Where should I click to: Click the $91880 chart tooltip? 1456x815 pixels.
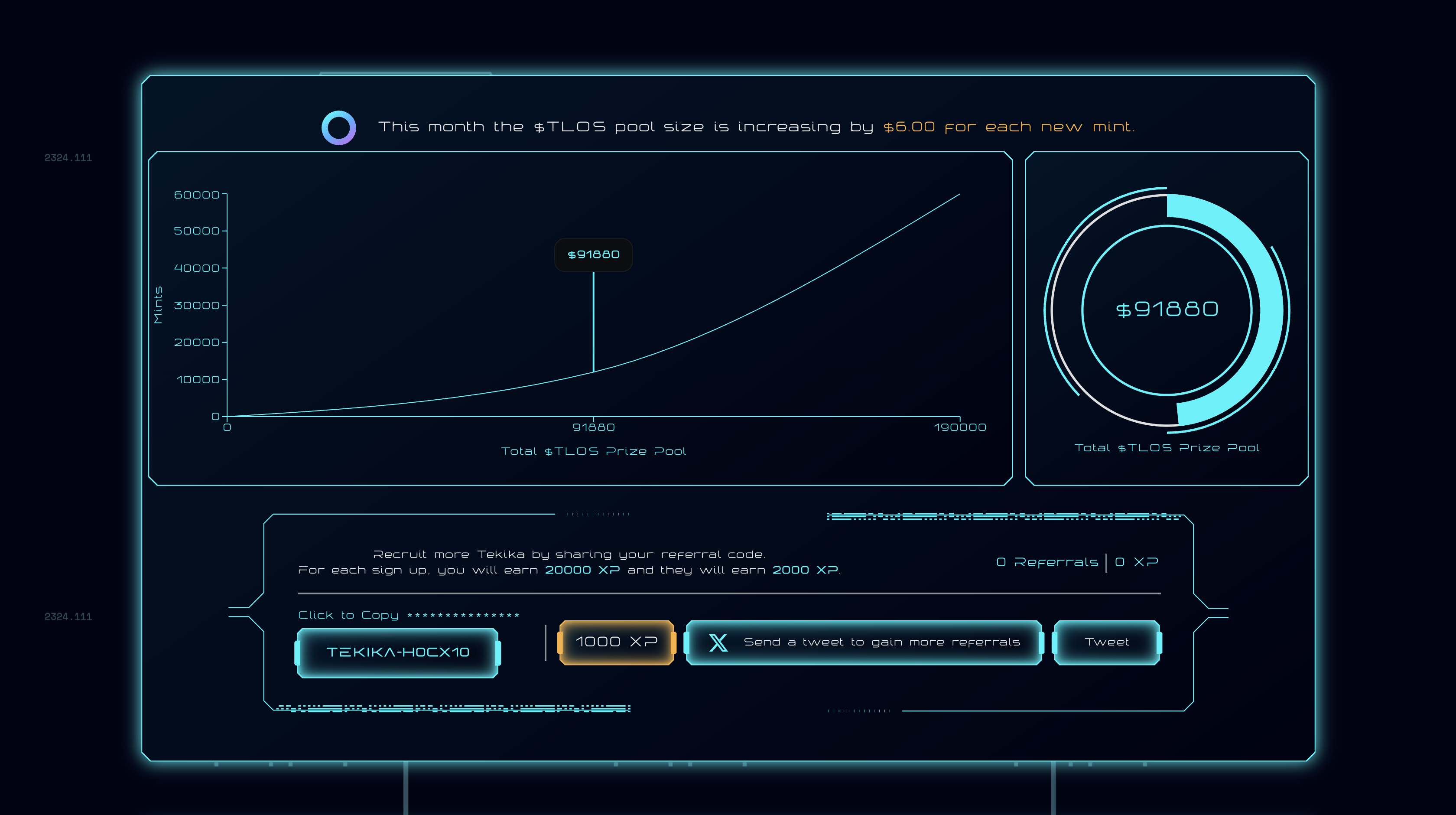(593, 254)
